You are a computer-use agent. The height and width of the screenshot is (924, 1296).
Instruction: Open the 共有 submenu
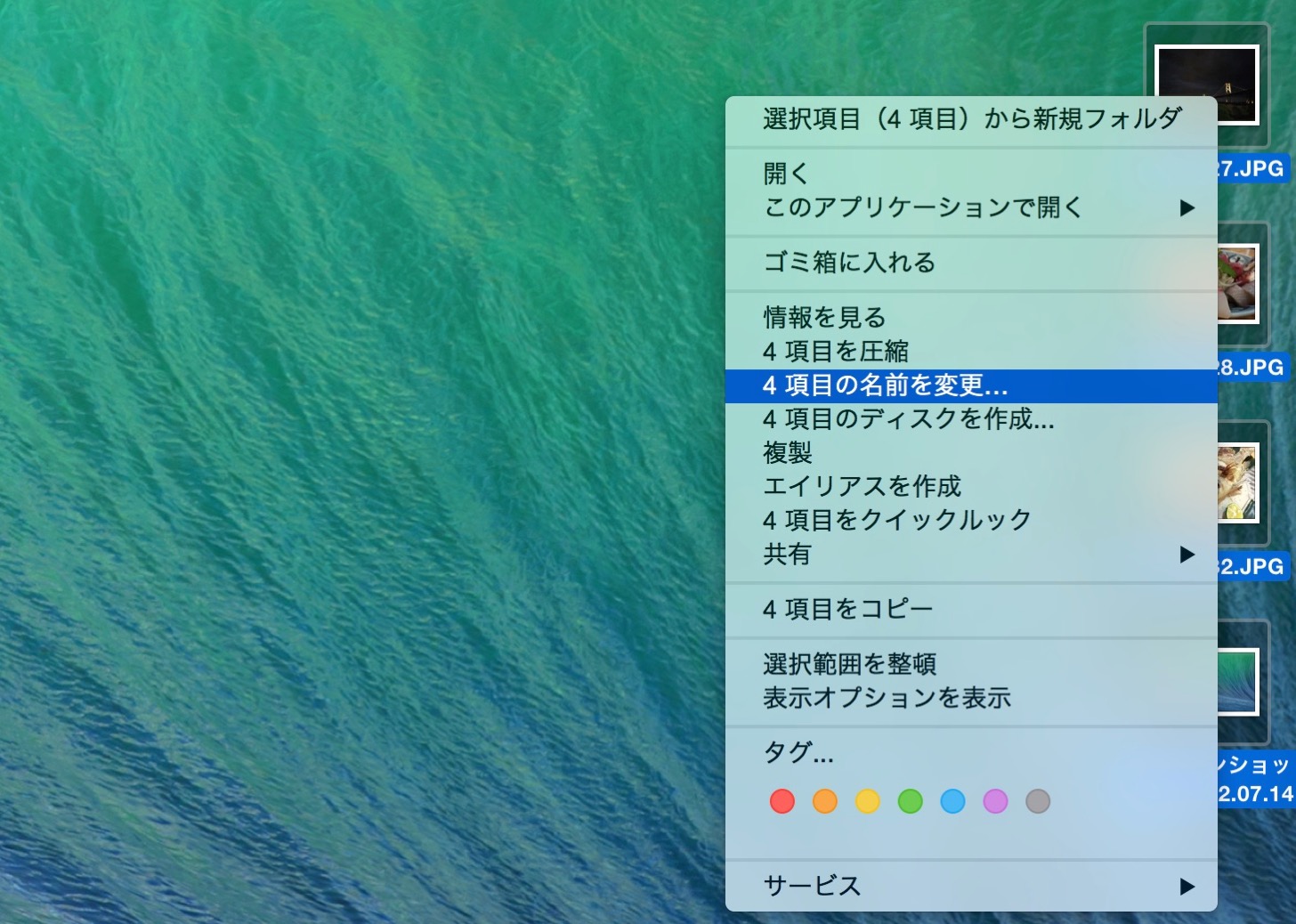click(971, 554)
